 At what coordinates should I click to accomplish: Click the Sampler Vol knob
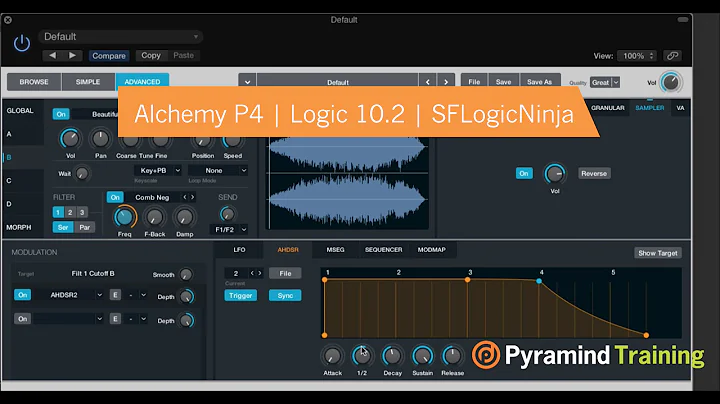[555, 174]
